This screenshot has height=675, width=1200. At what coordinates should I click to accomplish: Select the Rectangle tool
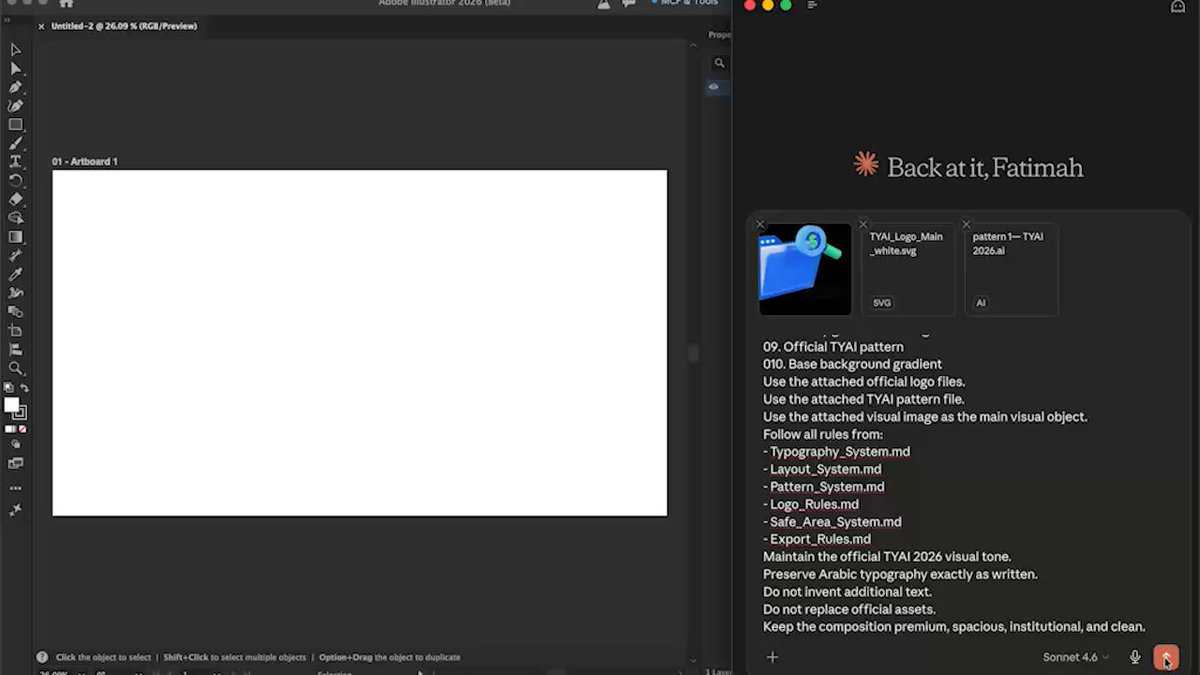[15, 125]
